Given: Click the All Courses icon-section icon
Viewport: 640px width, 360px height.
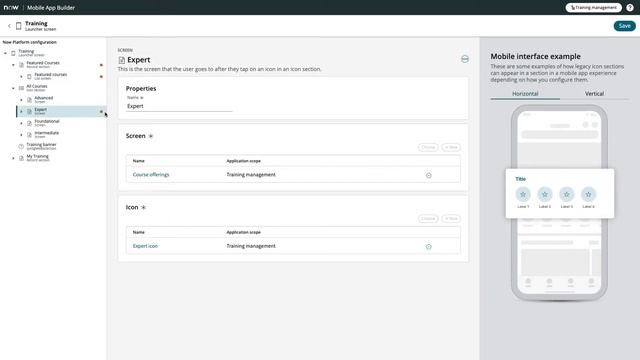Looking at the screenshot, I should [21, 88].
